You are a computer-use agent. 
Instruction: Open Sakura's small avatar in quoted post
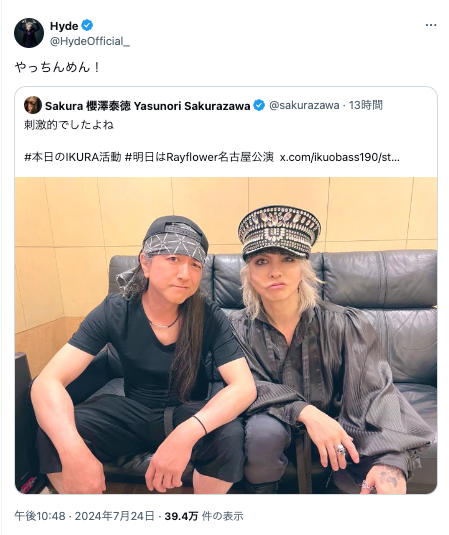(33, 105)
